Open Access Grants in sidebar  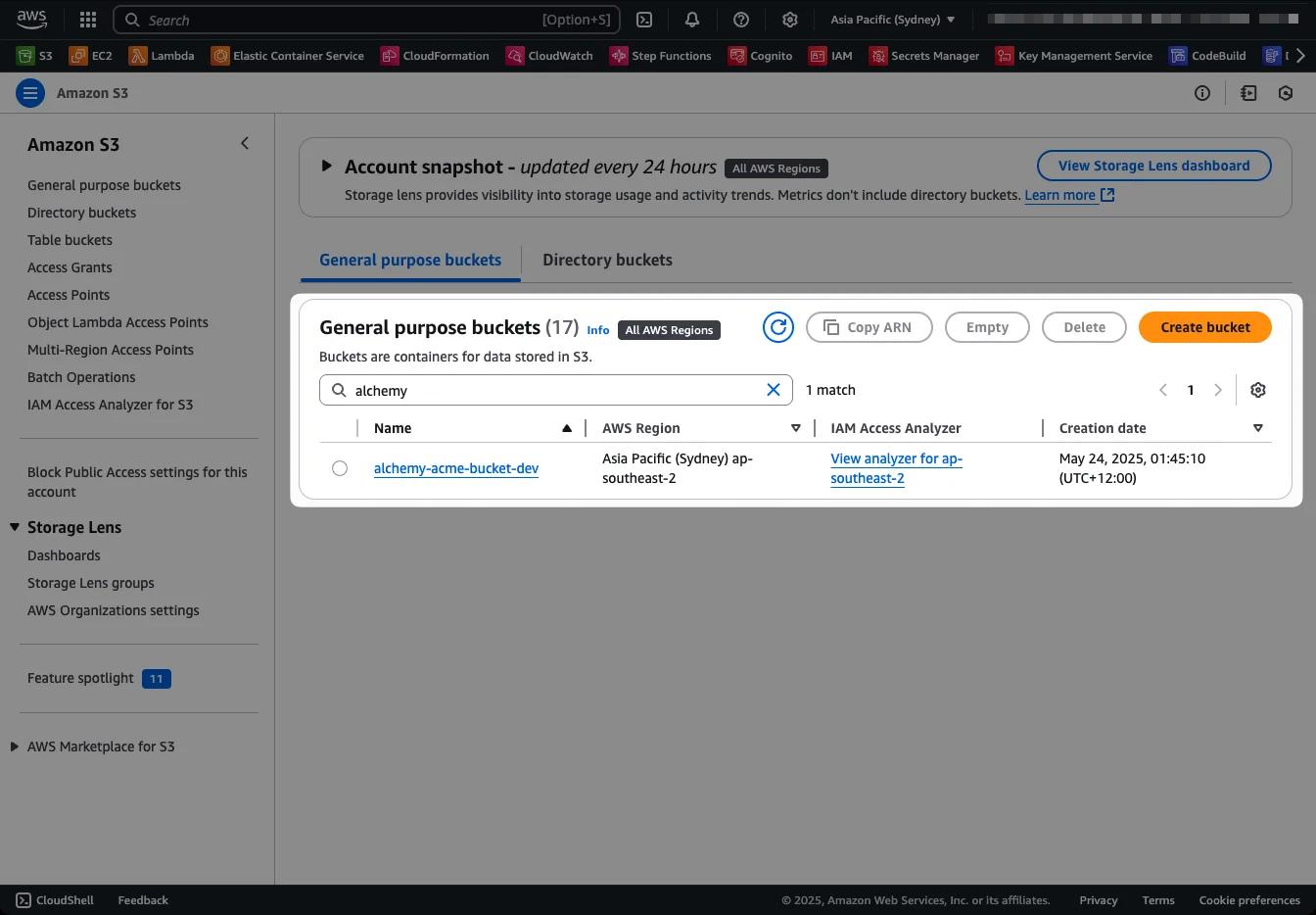tap(70, 267)
